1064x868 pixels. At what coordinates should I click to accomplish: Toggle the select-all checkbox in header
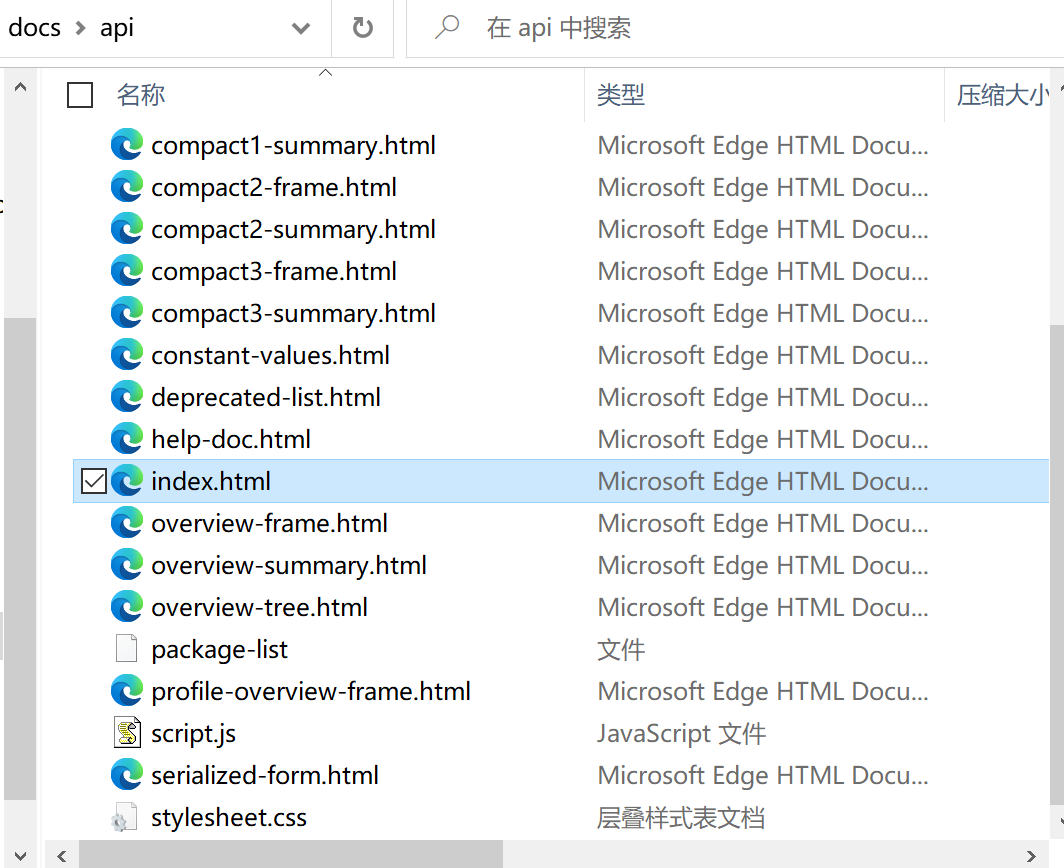80,95
